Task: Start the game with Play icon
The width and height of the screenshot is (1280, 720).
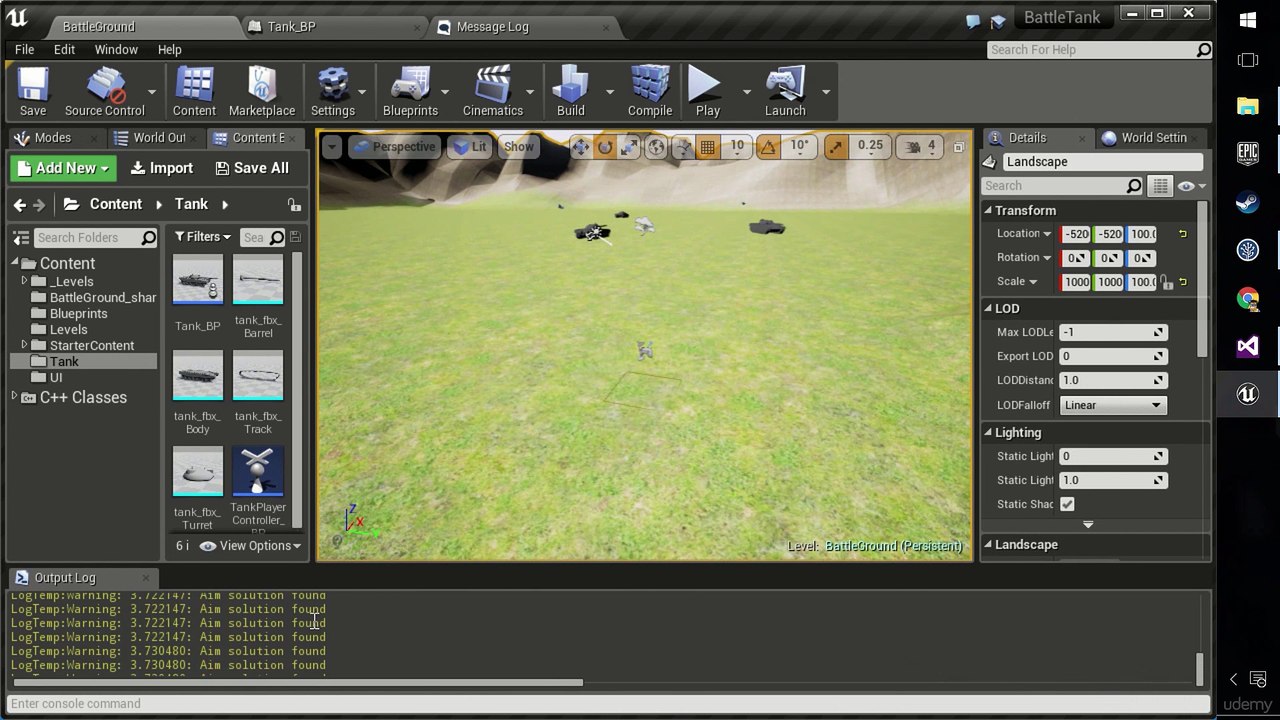Action: [707, 92]
